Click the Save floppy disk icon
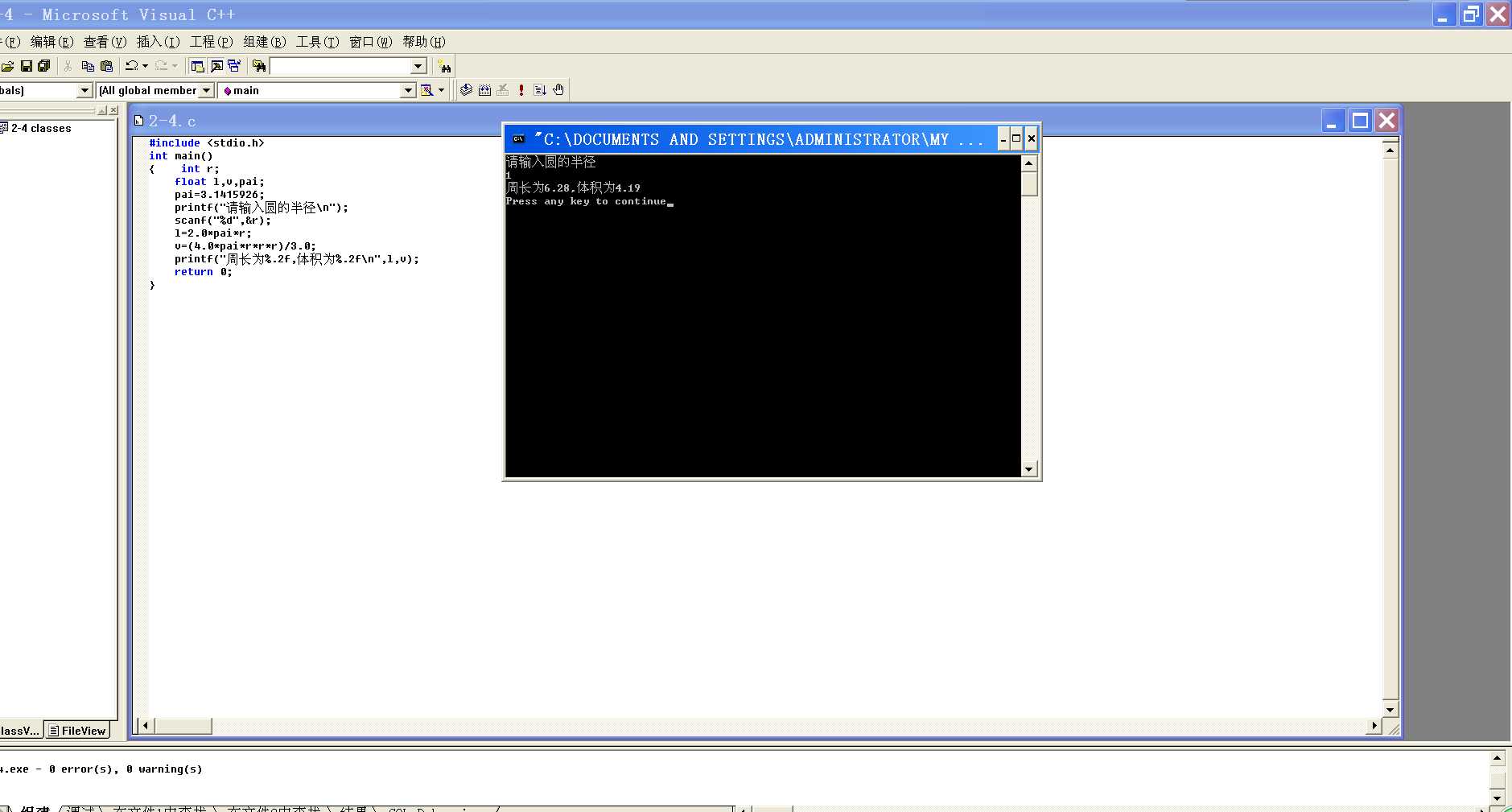This screenshot has width=1512, height=812. point(27,66)
